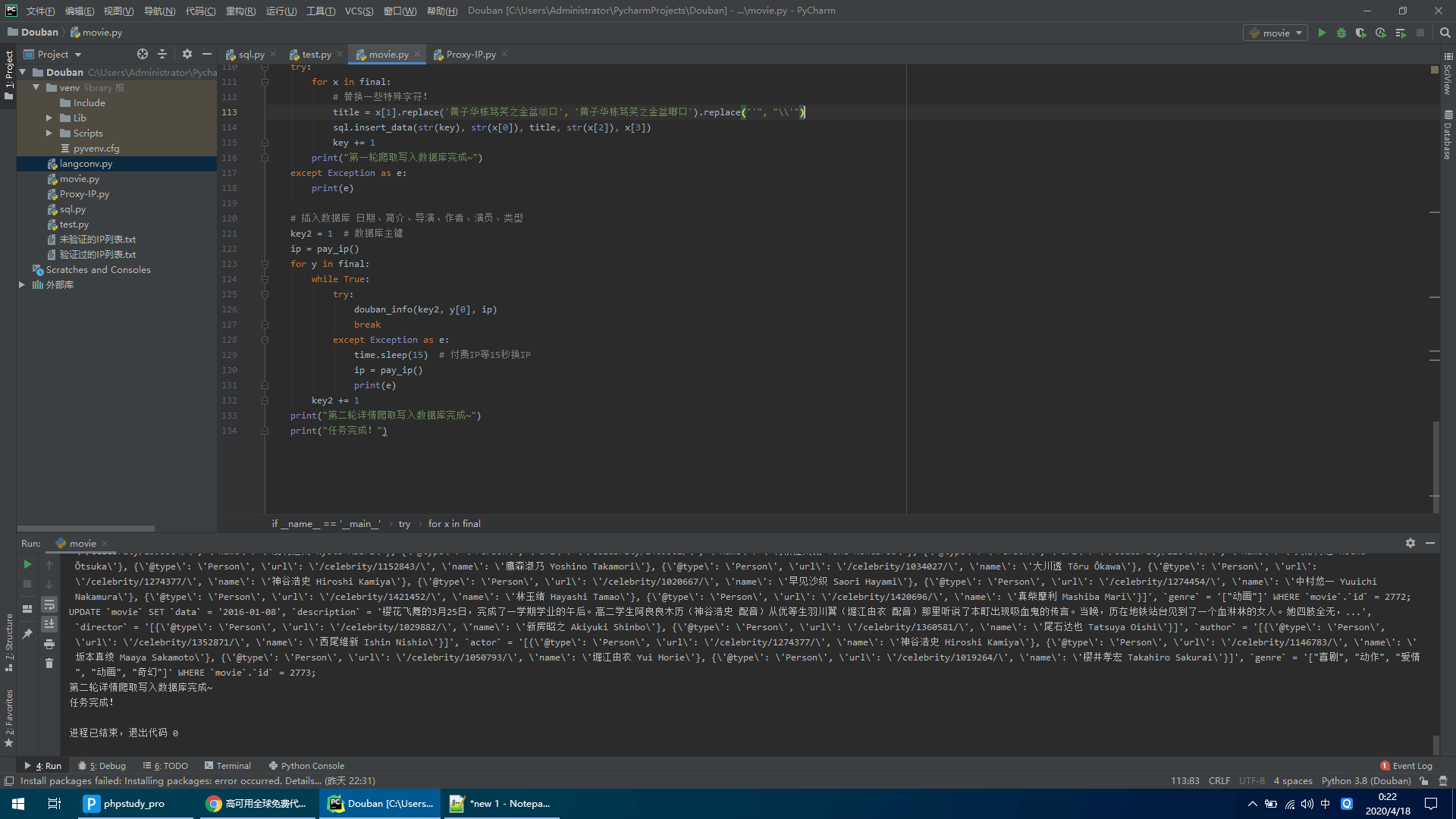This screenshot has width=1456, height=819.
Task: Open the movie run configuration dropdown
Action: (x=1276, y=33)
